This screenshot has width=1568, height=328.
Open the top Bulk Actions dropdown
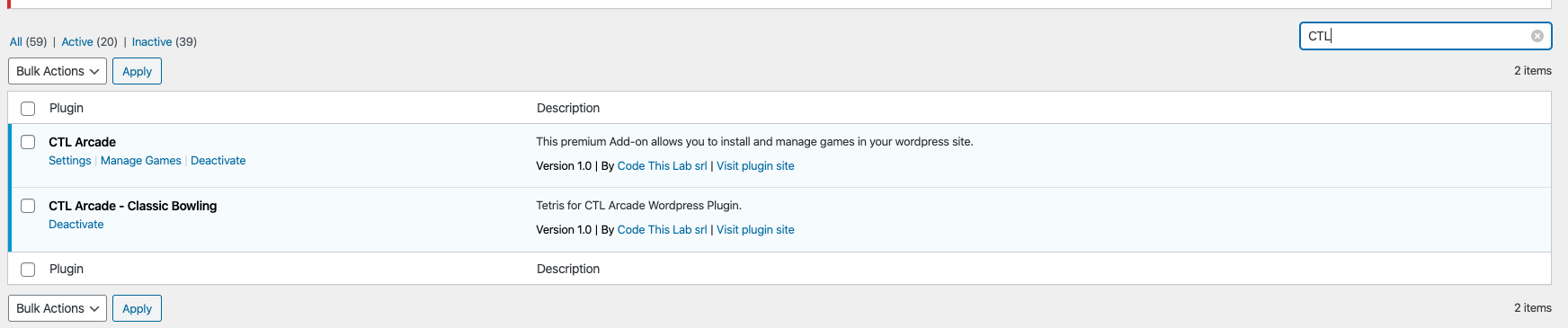coord(58,71)
